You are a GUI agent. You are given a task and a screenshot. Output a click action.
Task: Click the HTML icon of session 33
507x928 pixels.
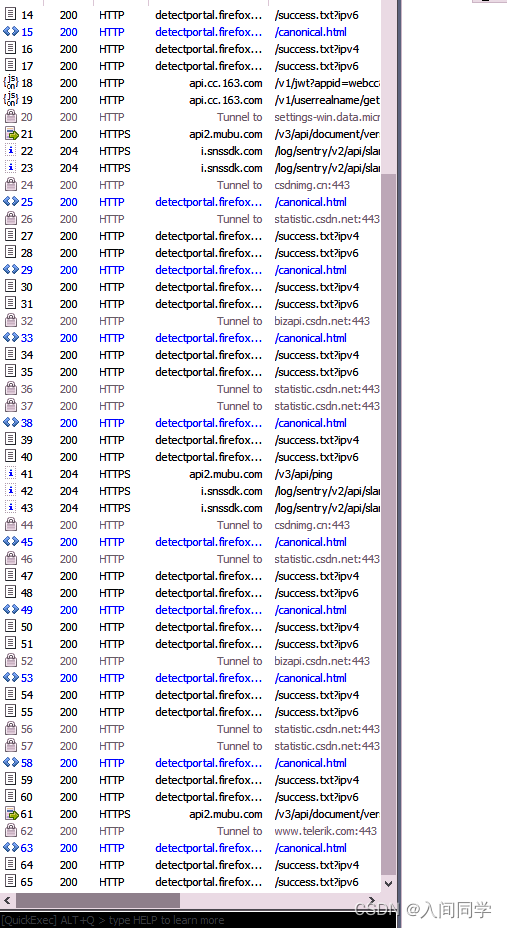(10, 337)
